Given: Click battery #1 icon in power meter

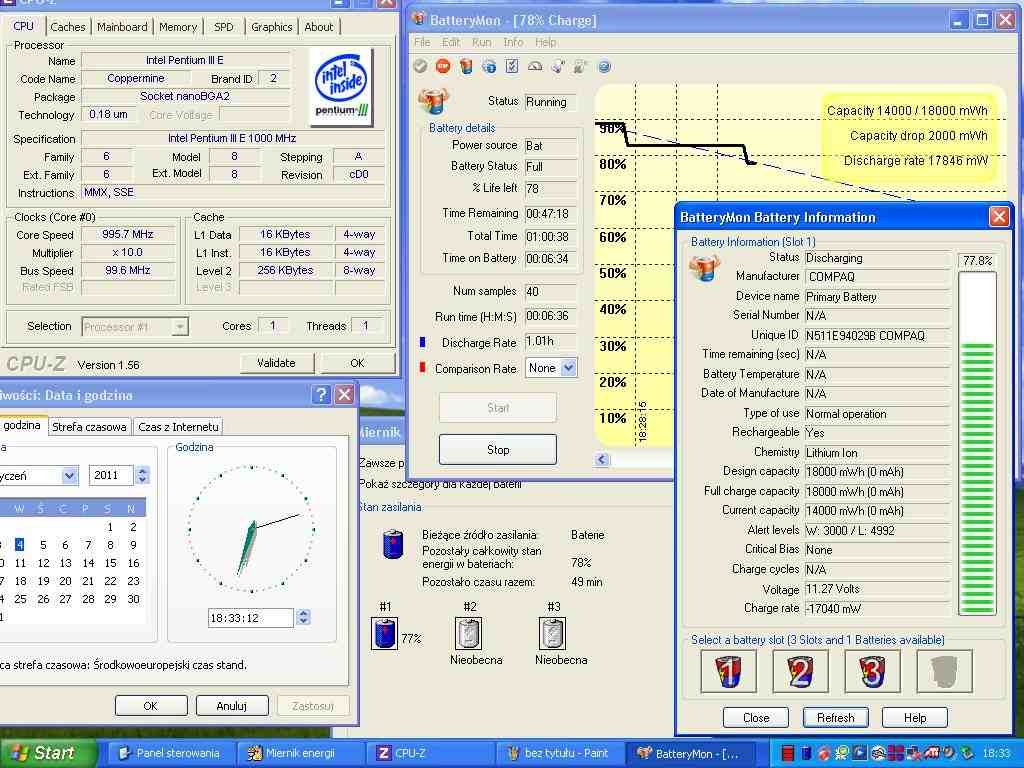Looking at the screenshot, I should click(384, 633).
